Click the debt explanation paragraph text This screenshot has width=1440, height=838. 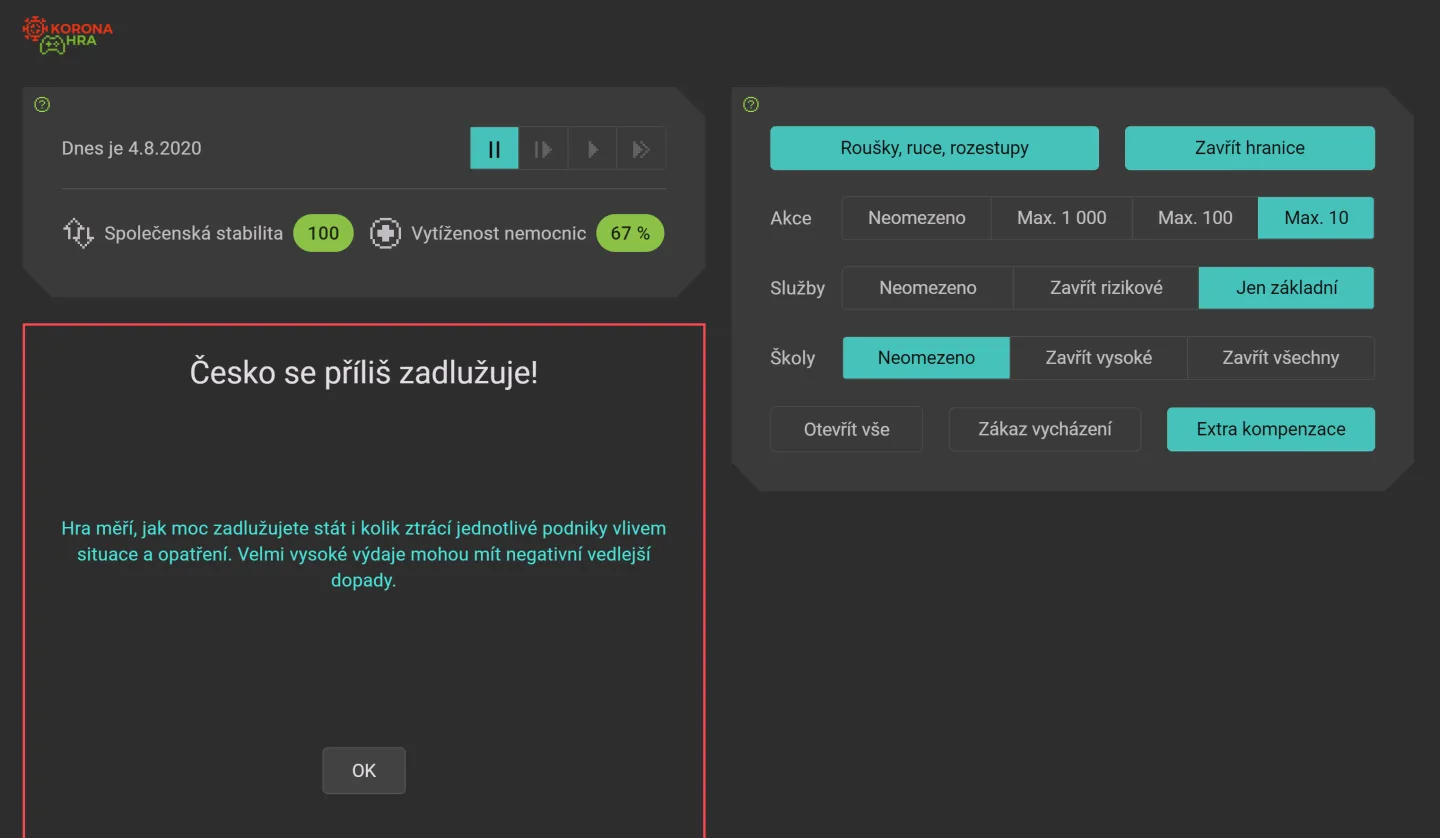tap(364, 554)
